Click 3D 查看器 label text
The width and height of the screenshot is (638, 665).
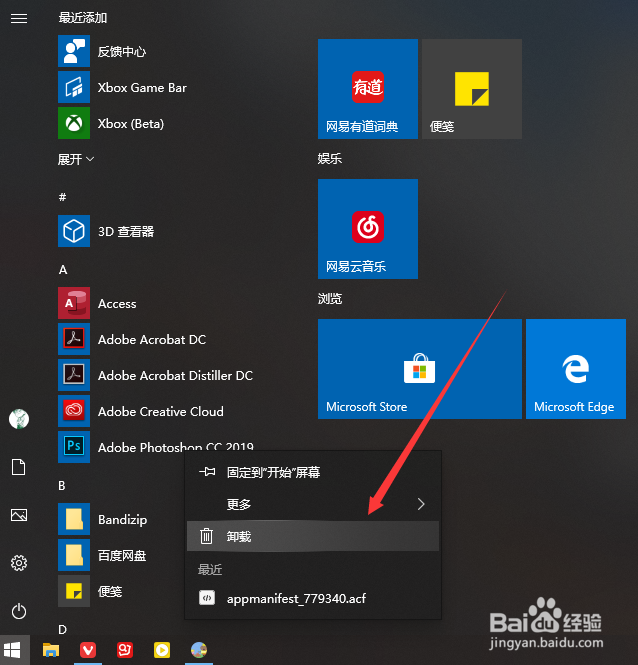126,232
